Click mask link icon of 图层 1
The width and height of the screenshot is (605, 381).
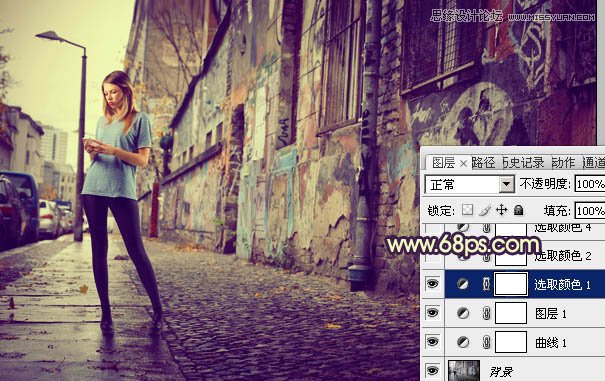(x=486, y=313)
